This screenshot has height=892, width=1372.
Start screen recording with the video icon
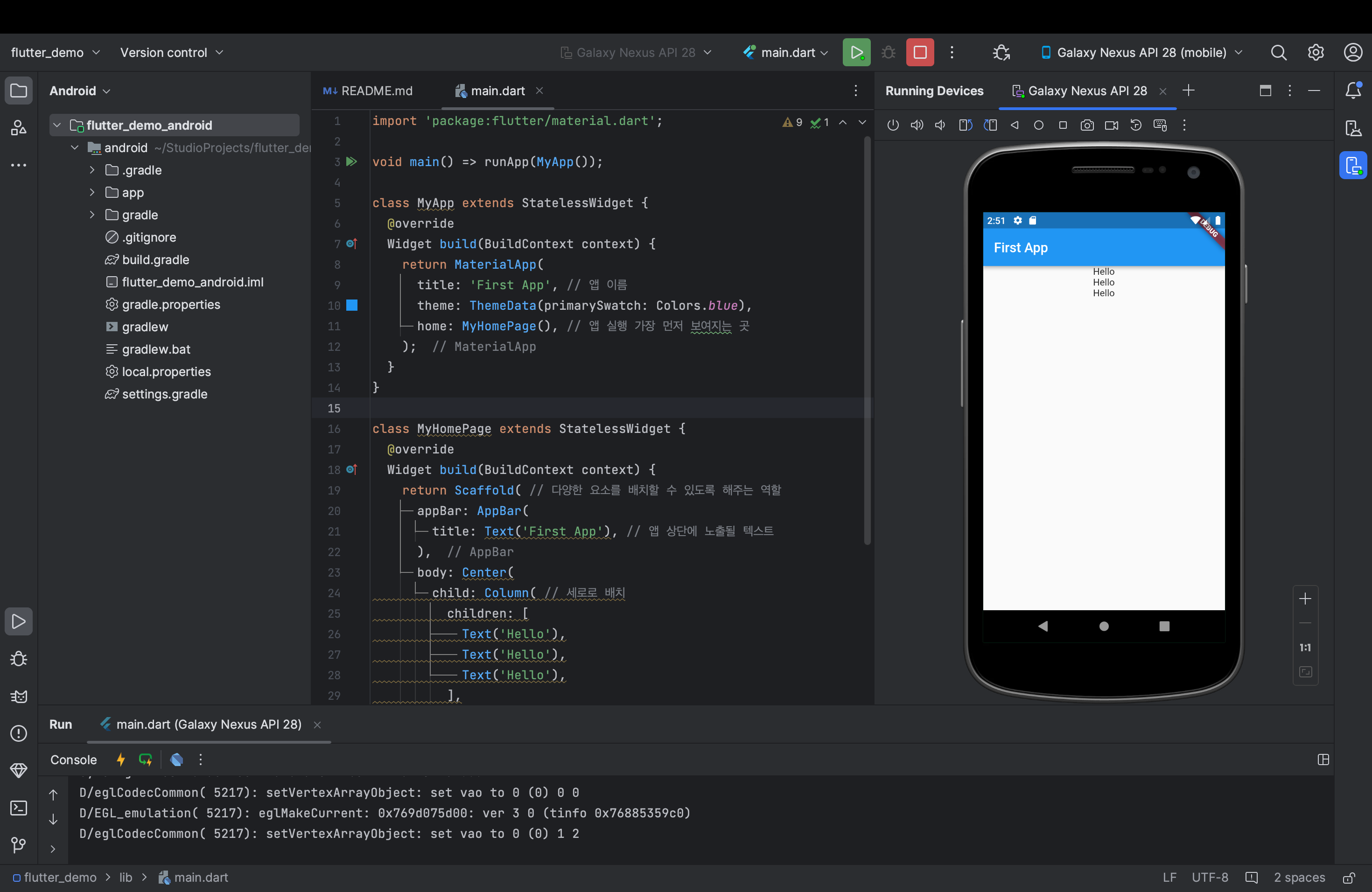click(x=1112, y=125)
